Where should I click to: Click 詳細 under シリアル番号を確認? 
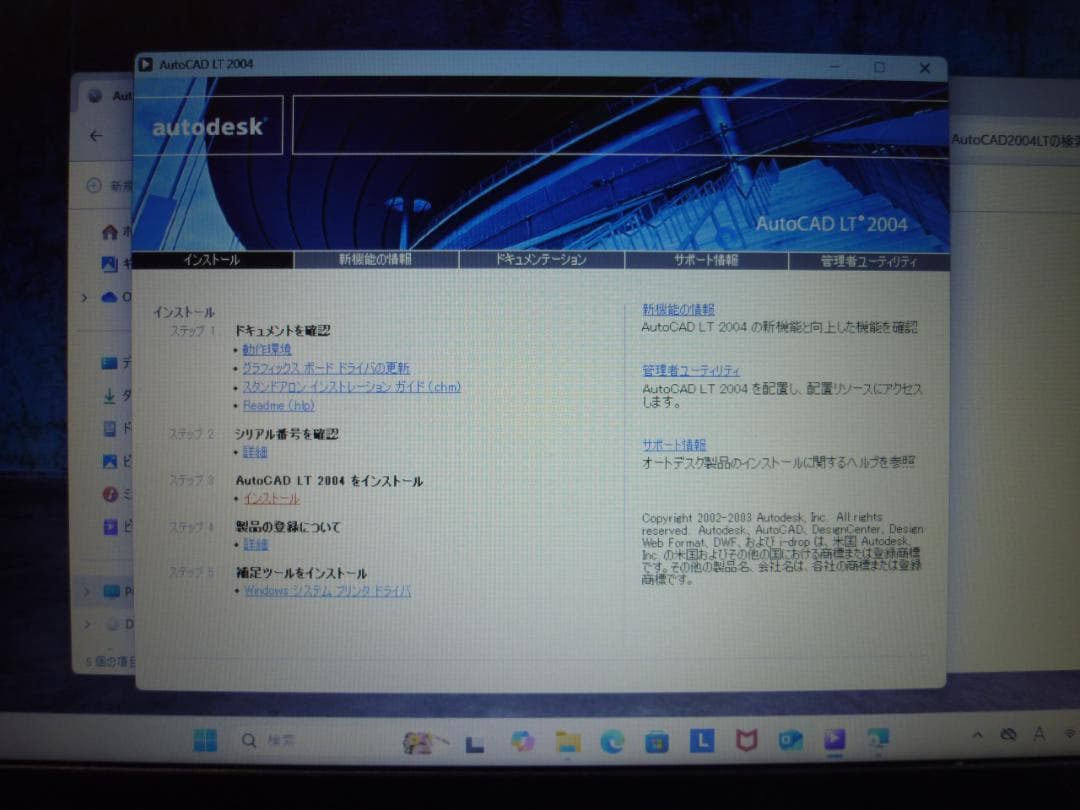255,452
